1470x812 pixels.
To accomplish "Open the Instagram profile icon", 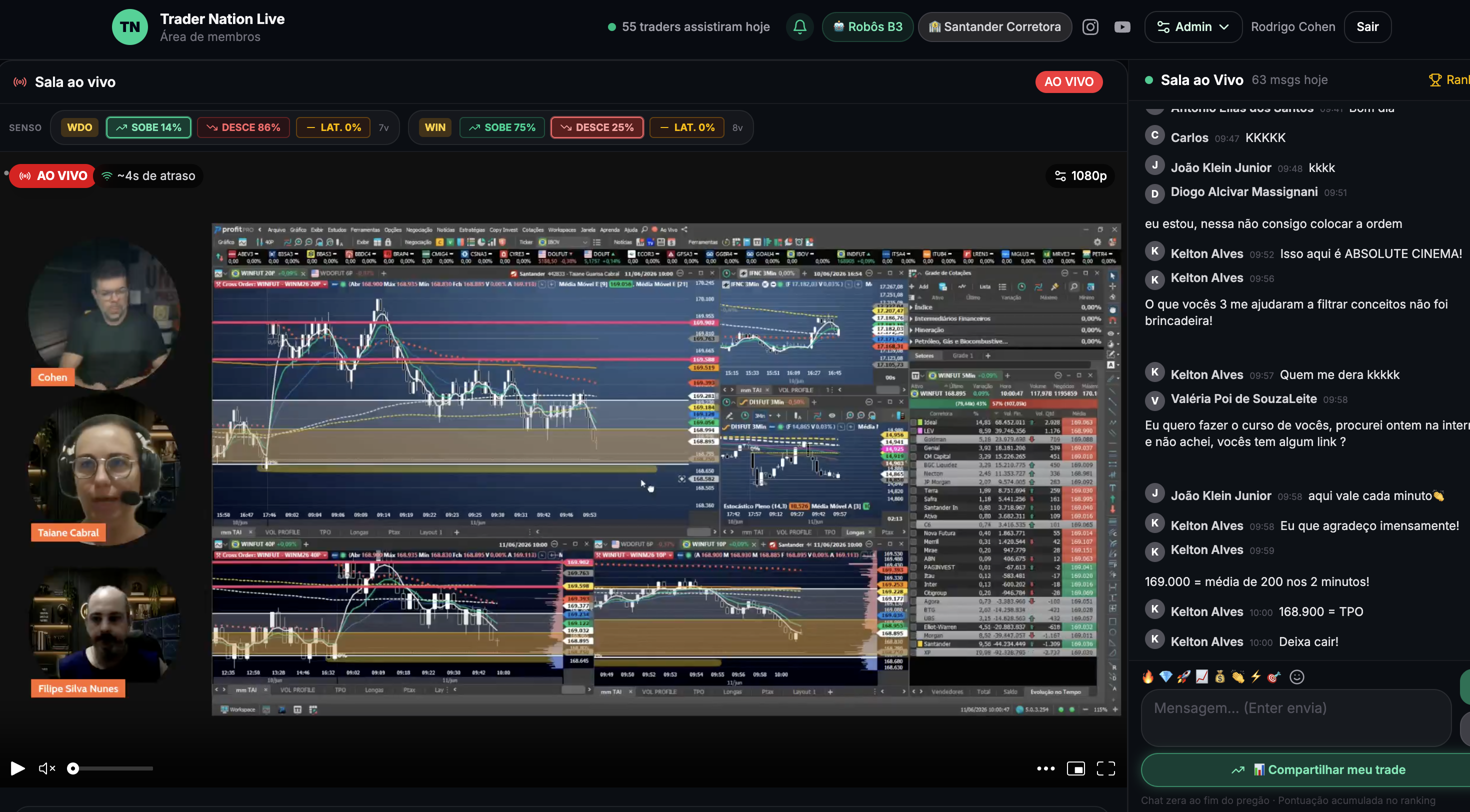I will pyautogui.click(x=1090, y=27).
